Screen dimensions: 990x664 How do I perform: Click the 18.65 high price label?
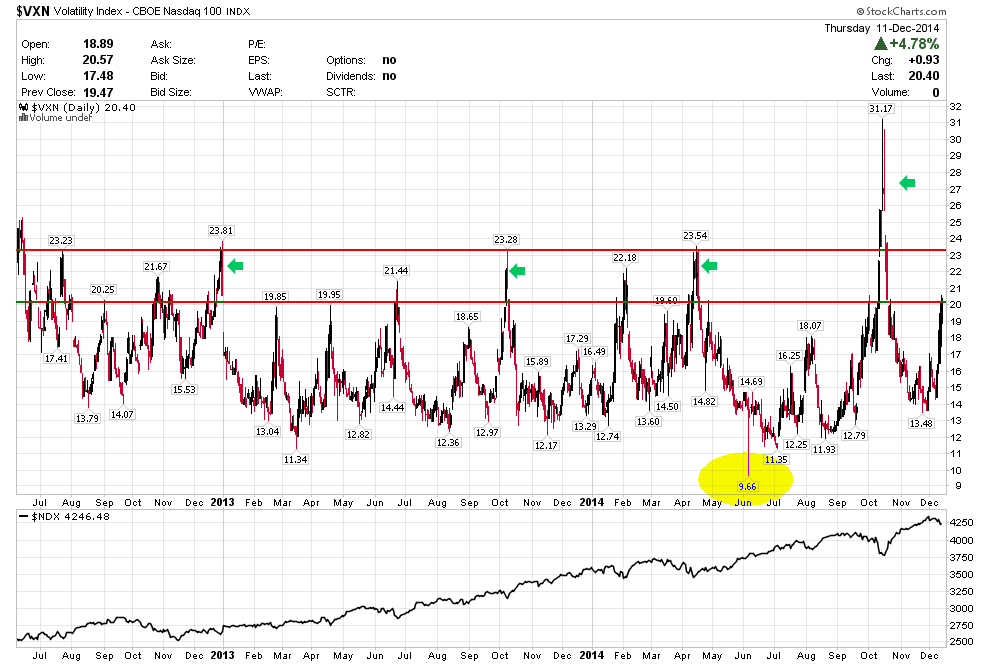pyautogui.click(x=467, y=317)
